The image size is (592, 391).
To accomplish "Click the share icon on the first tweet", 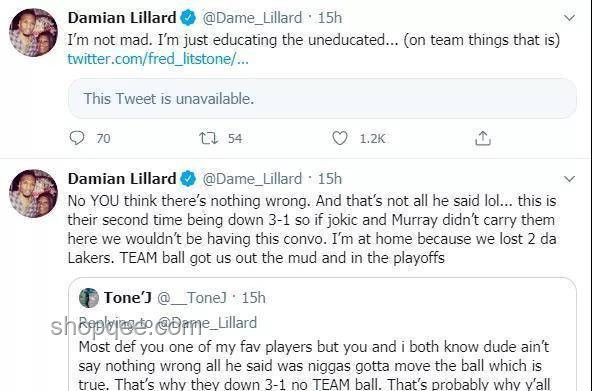I will coord(483,138).
